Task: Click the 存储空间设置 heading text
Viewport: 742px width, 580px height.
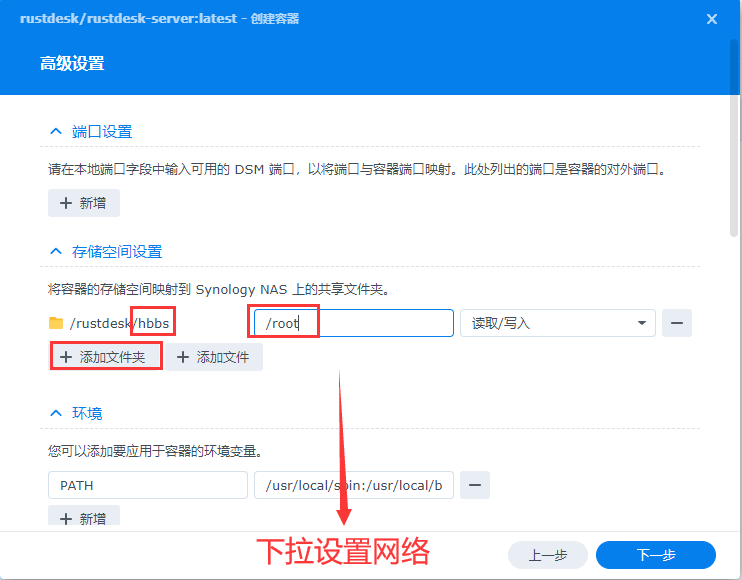Action: pos(117,252)
